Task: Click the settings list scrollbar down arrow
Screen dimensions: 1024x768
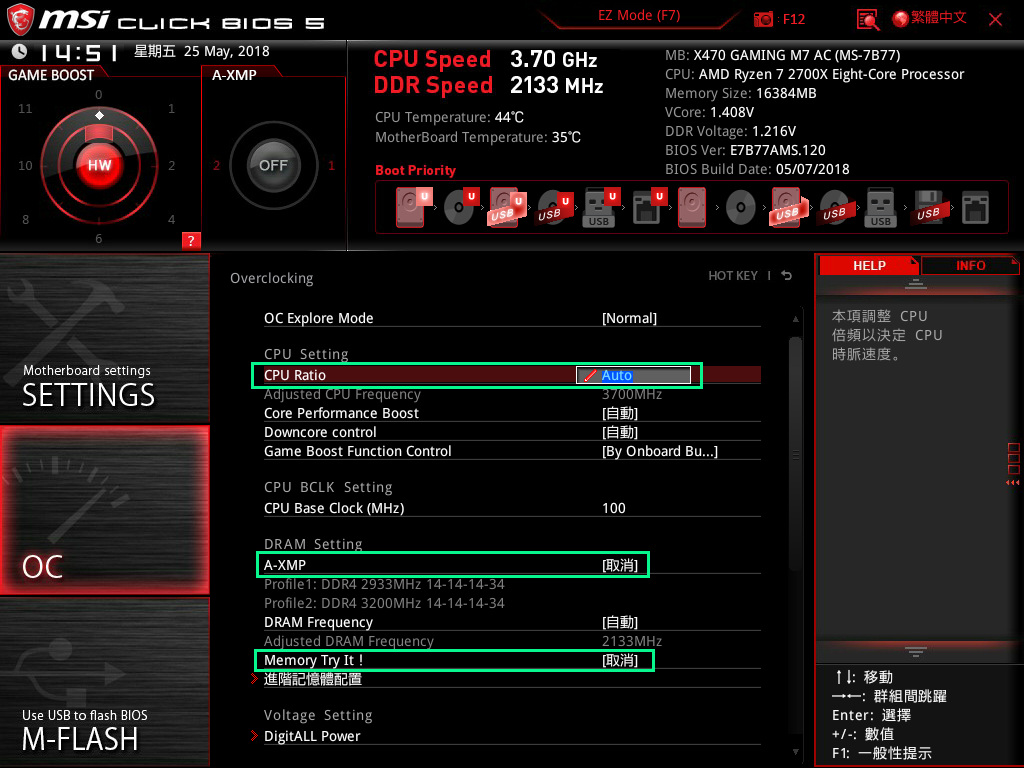Action: (795, 752)
